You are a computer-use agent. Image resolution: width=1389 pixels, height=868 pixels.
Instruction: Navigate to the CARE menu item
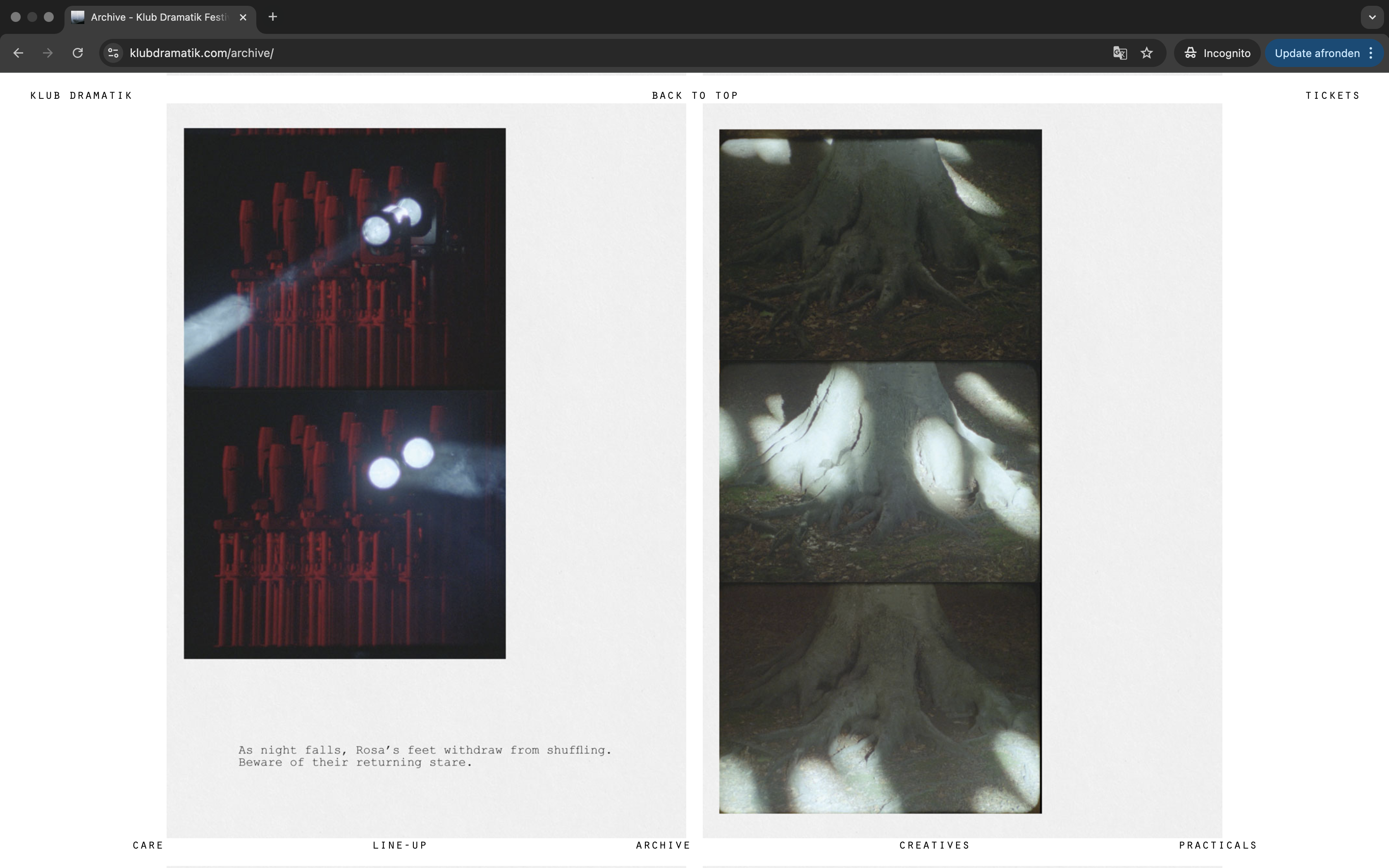[148, 845]
